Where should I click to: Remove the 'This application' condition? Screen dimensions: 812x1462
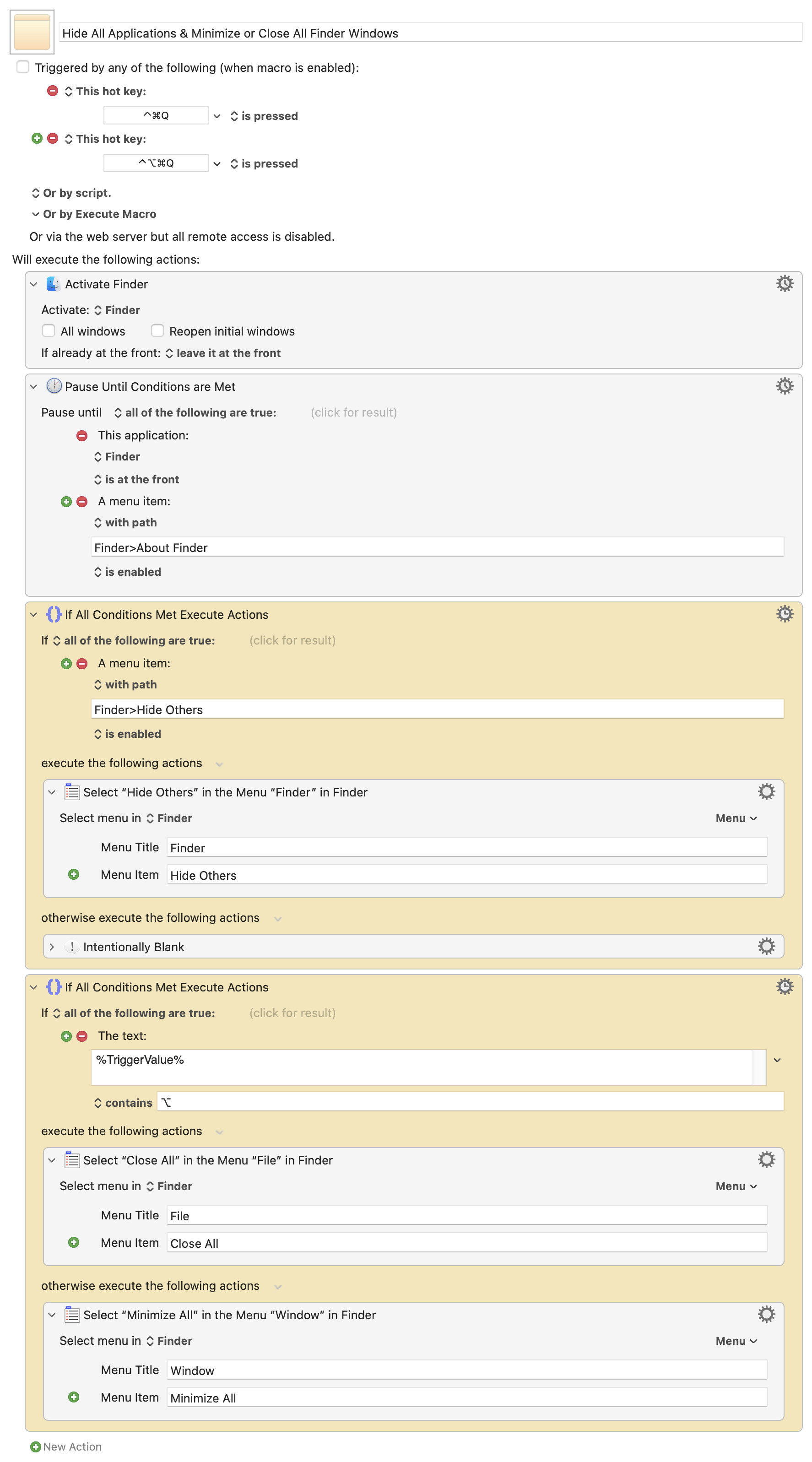[x=82, y=435]
